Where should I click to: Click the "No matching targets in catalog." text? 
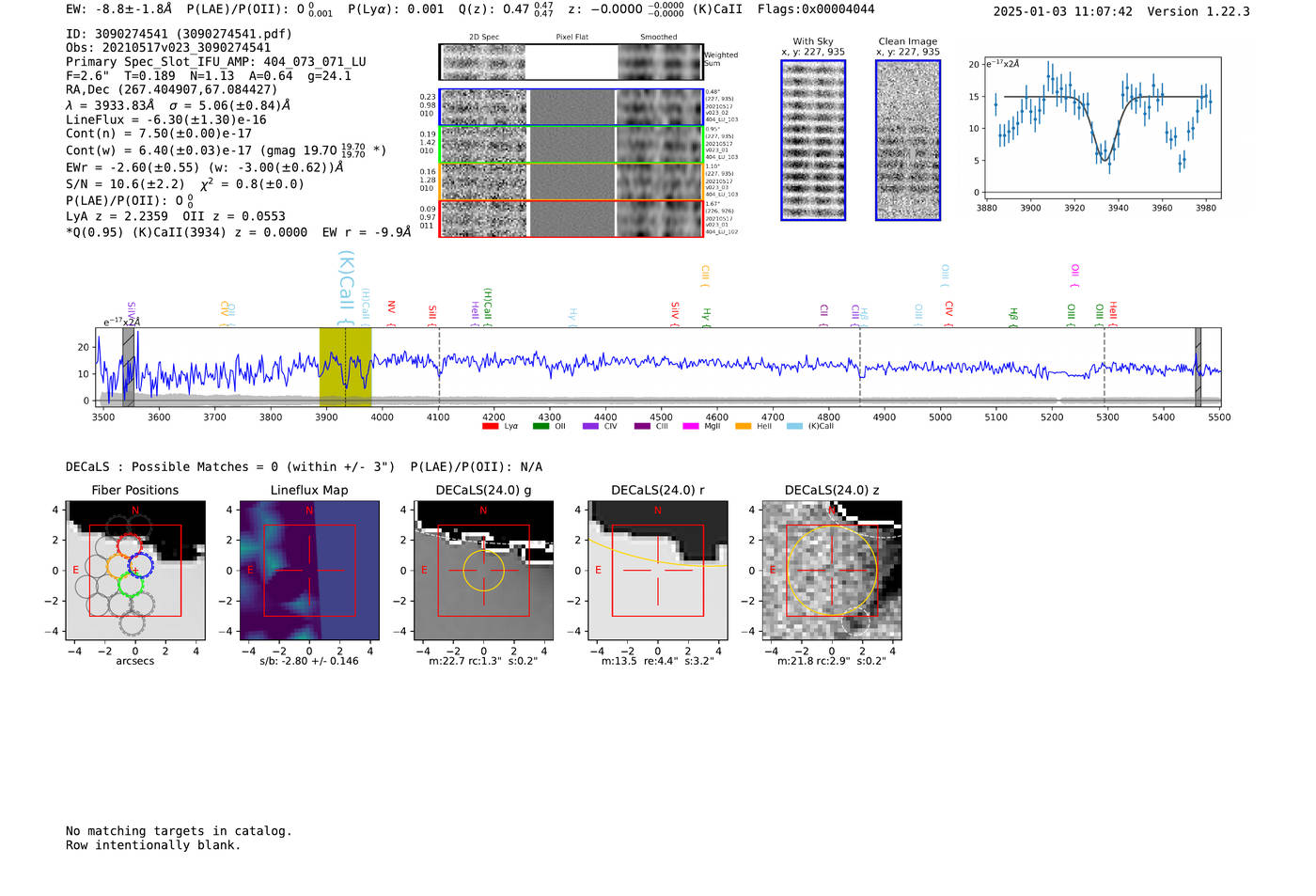pos(179,831)
